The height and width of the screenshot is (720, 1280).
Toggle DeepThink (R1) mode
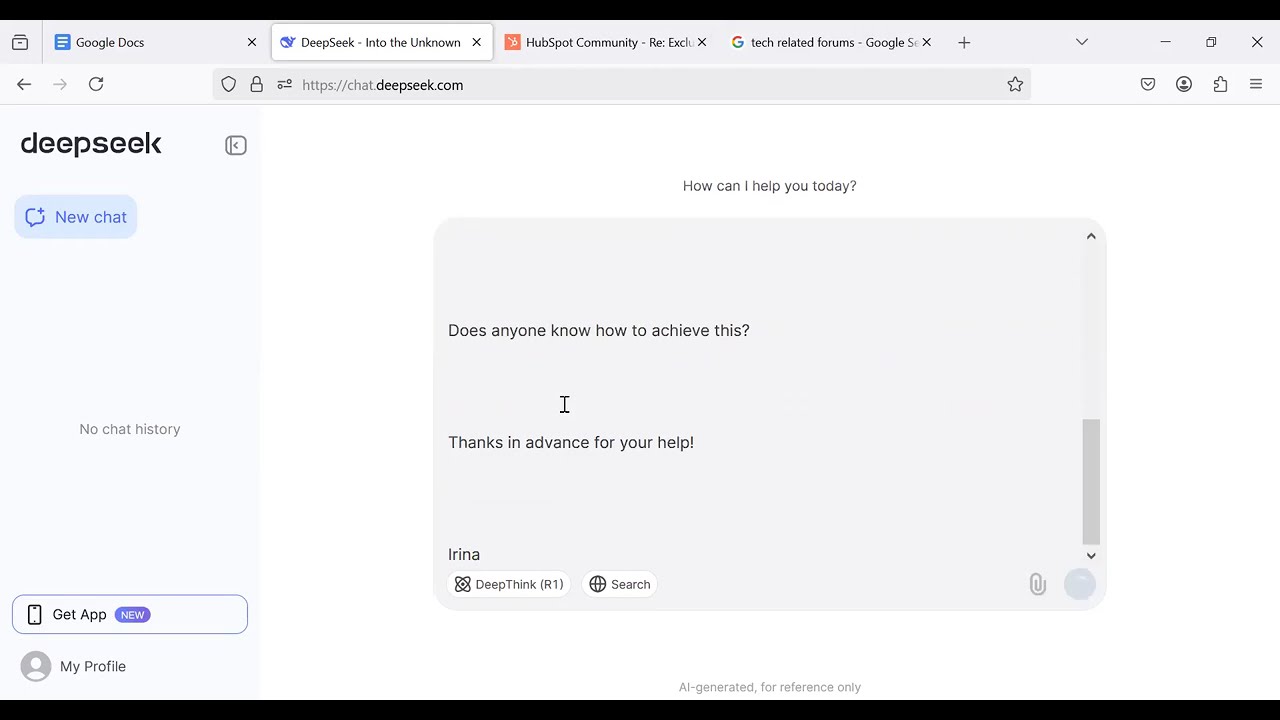509,584
